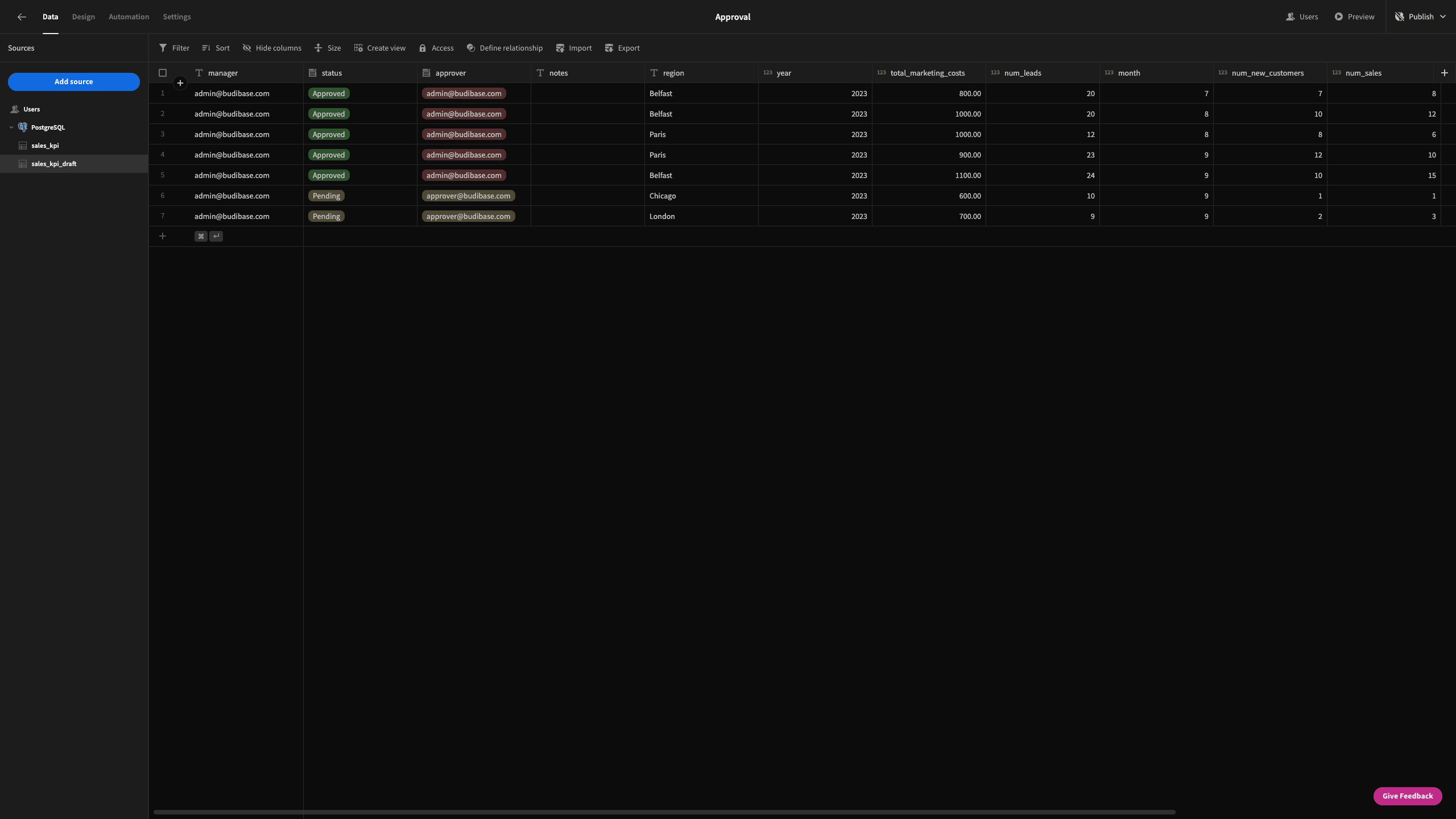This screenshot has height=819, width=1456.
Task: Click the Give Feedback button
Action: click(x=1408, y=796)
